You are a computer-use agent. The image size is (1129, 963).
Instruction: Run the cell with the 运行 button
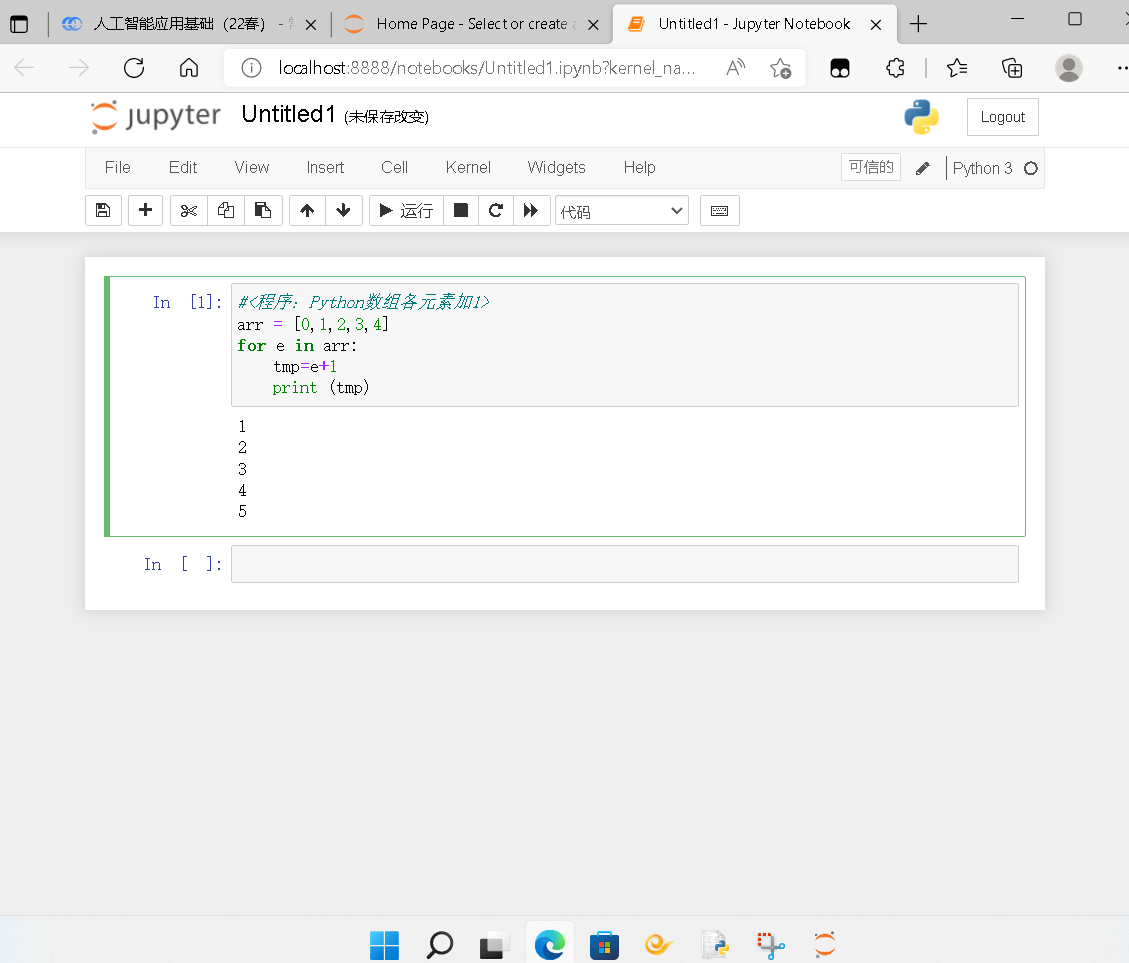(405, 210)
